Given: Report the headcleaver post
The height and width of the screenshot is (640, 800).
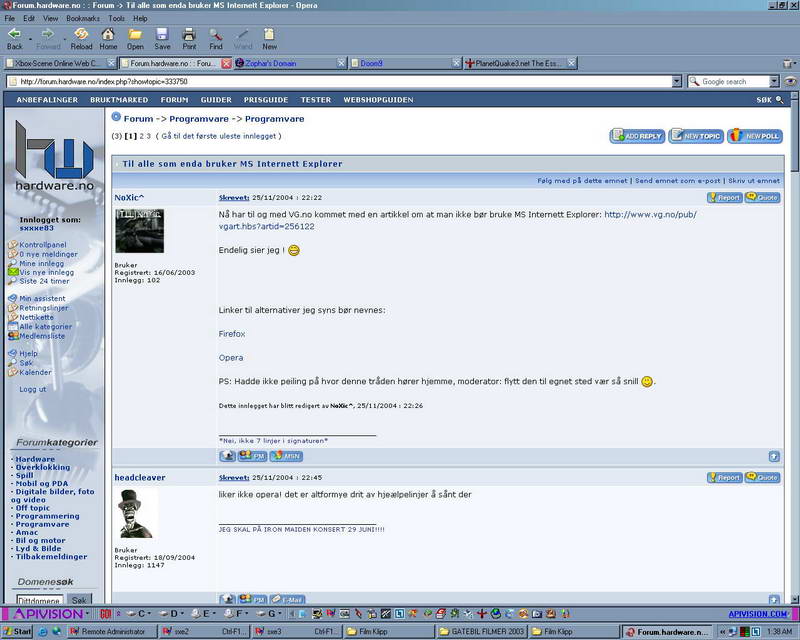Looking at the screenshot, I should click(x=724, y=478).
